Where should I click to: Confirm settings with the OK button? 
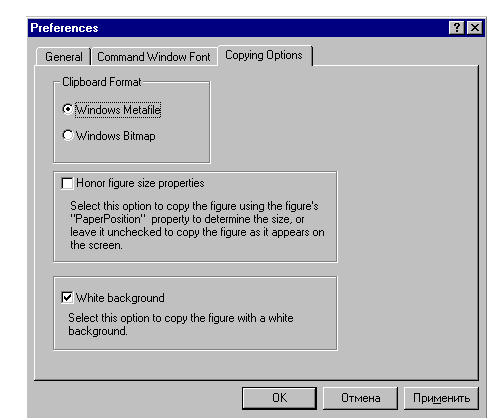279,398
